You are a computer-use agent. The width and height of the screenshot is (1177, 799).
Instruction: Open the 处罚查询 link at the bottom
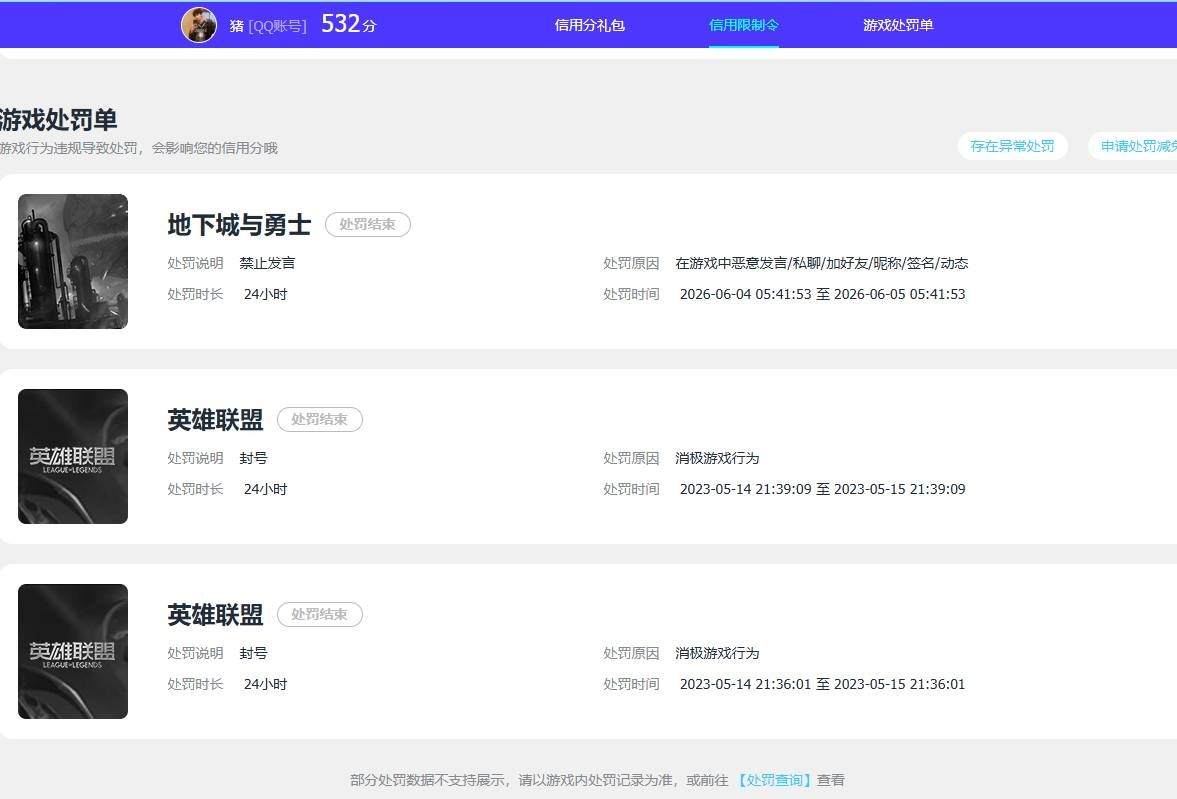[x=774, y=780]
